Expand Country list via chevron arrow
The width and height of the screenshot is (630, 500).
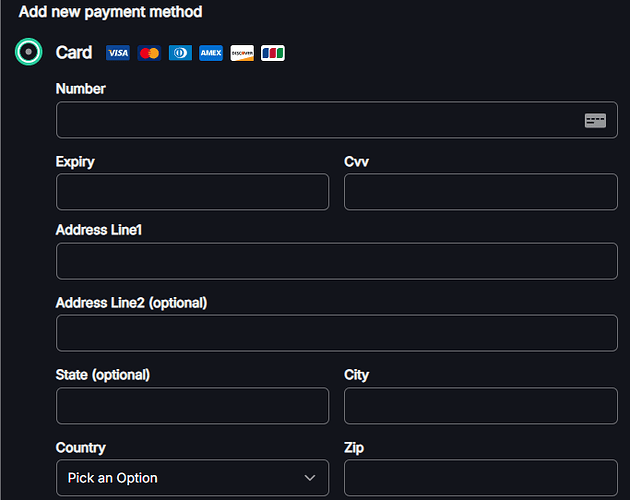coord(309,478)
